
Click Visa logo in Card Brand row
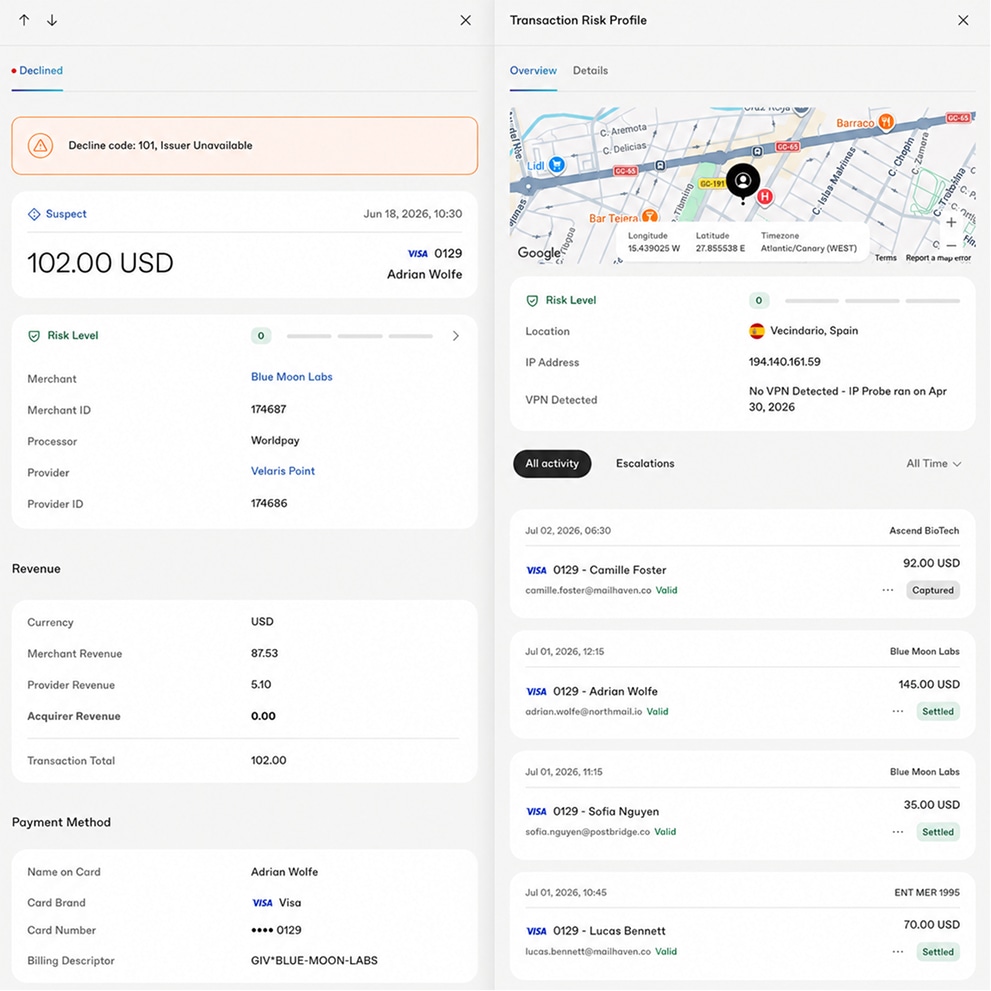(x=262, y=903)
